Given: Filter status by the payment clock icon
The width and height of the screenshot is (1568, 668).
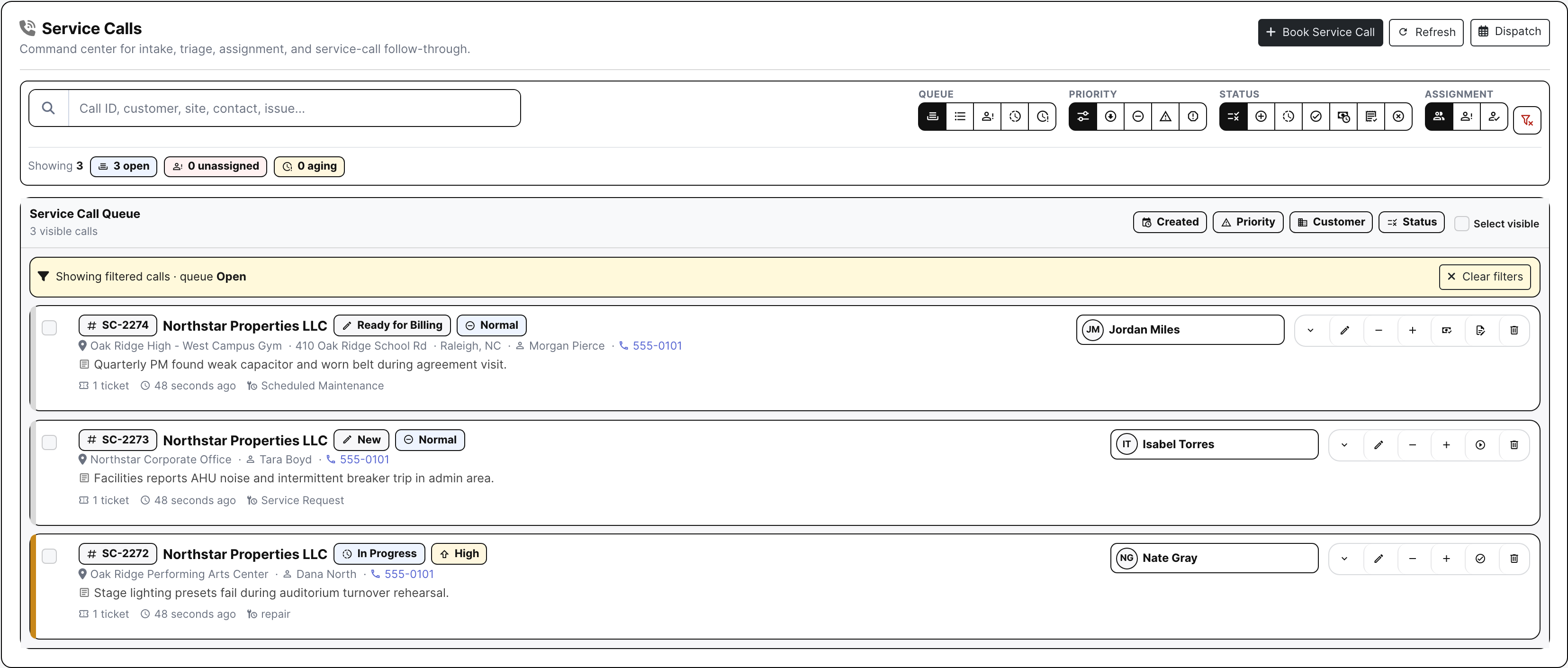Looking at the screenshot, I should 1343,116.
